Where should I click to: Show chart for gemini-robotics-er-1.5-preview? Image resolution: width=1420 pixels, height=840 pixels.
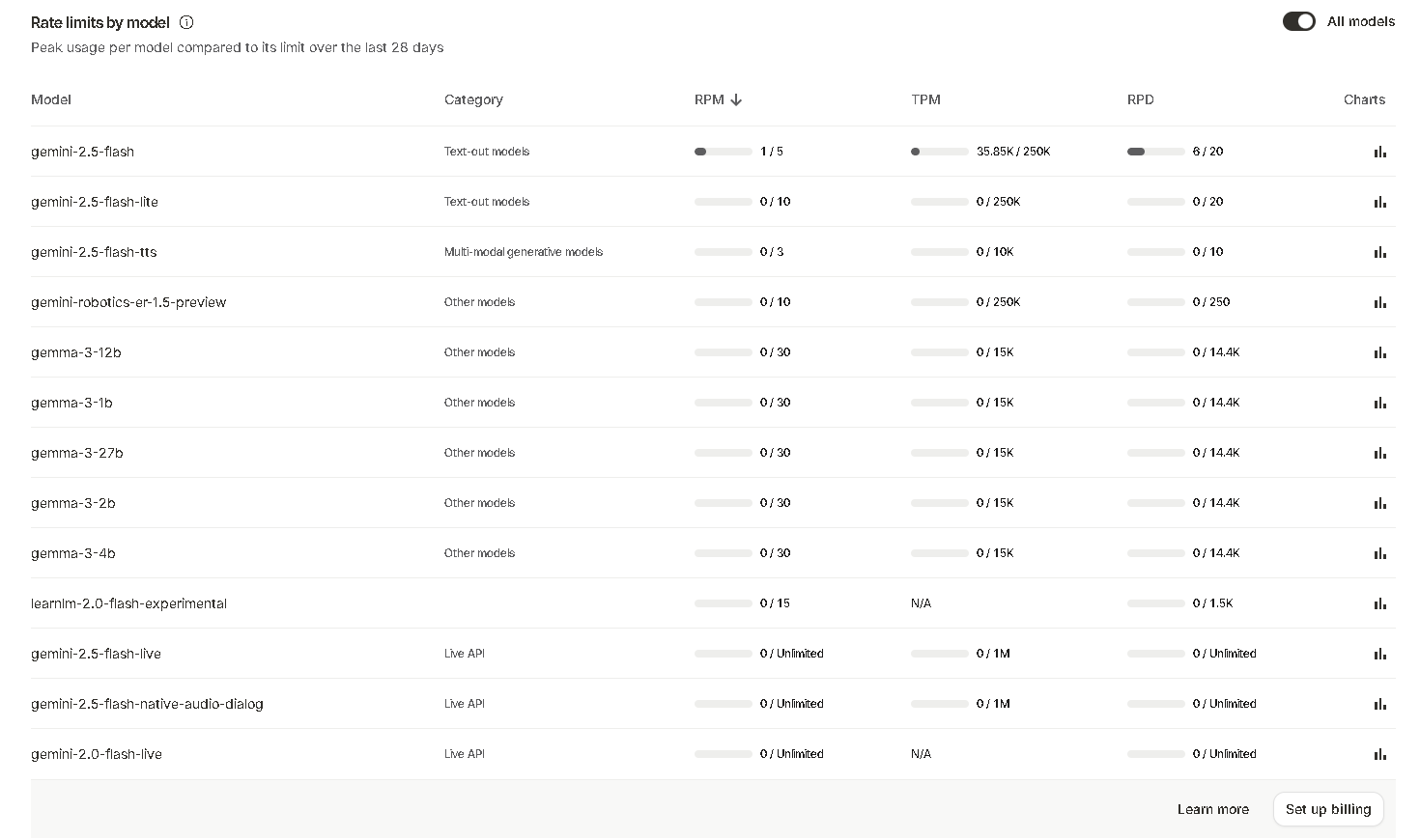coord(1379,302)
